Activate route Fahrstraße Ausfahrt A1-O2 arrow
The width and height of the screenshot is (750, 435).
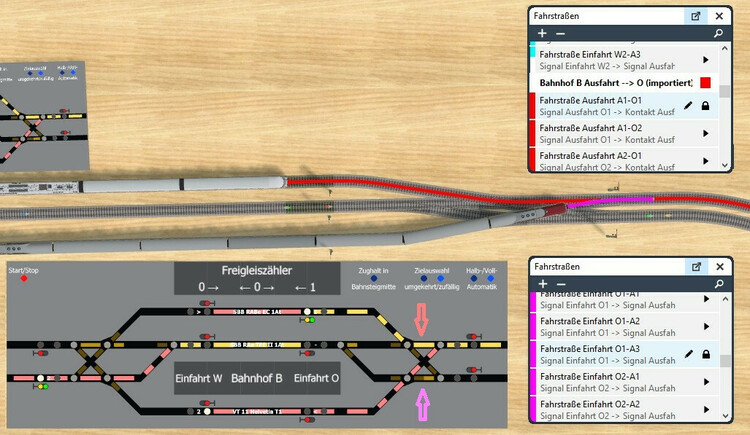(706, 133)
